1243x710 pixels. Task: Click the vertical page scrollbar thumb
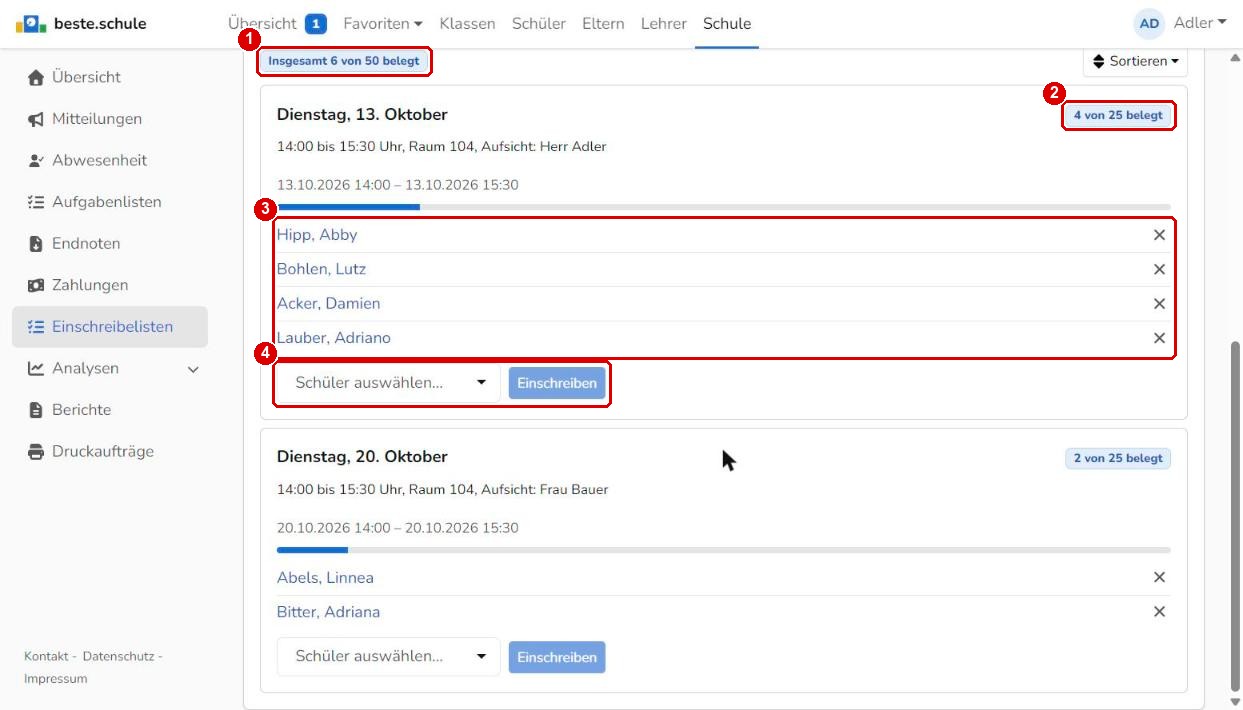[1235, 515]
